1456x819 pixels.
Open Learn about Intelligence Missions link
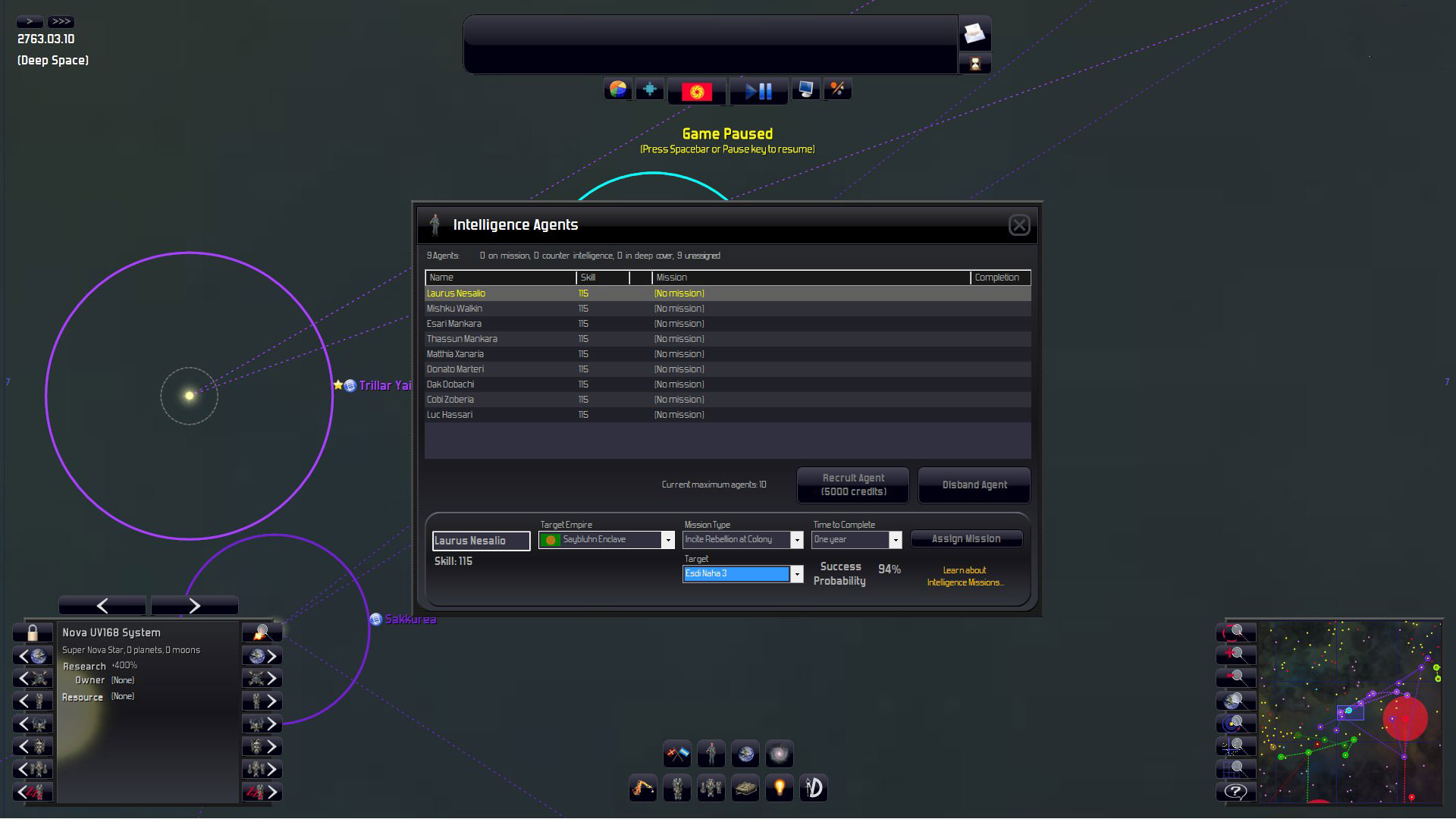(x=965, y=576)
